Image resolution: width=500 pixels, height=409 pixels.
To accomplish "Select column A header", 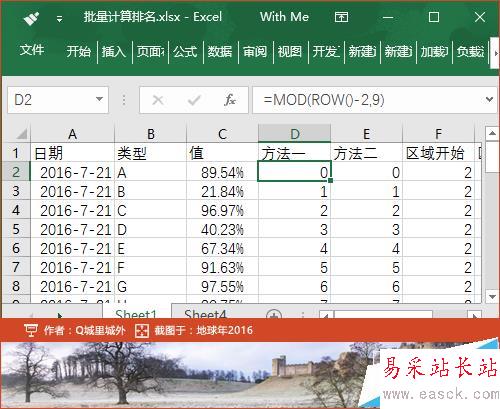I will pos(73,134).
